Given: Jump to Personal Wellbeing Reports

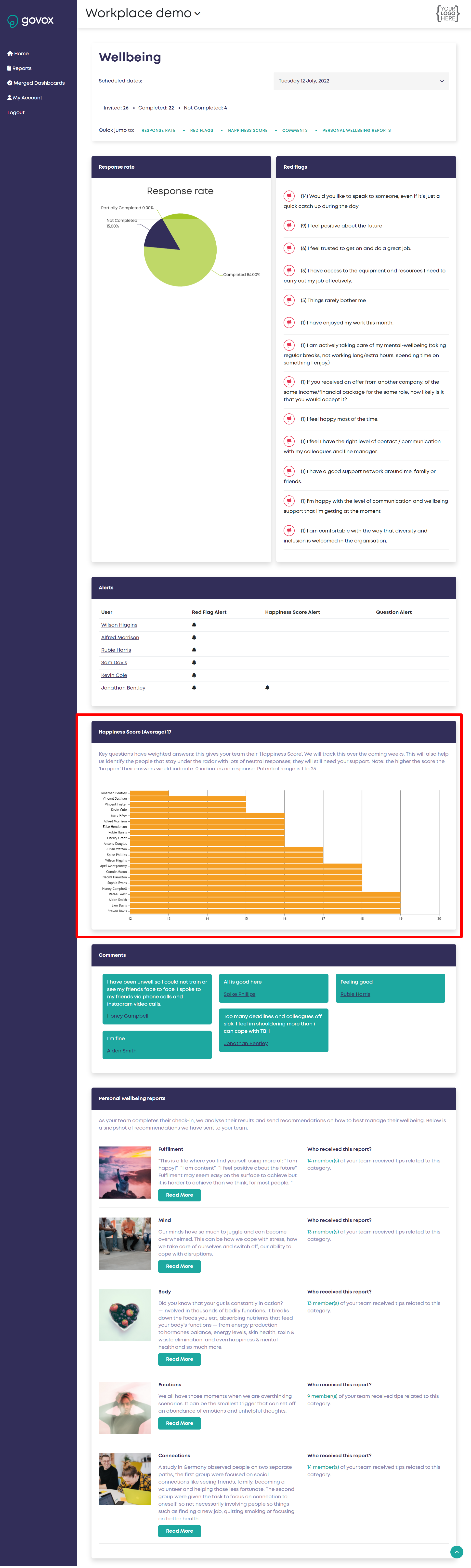Looking at the screenshot, I should pyautogui.click(x=357, y=130).
